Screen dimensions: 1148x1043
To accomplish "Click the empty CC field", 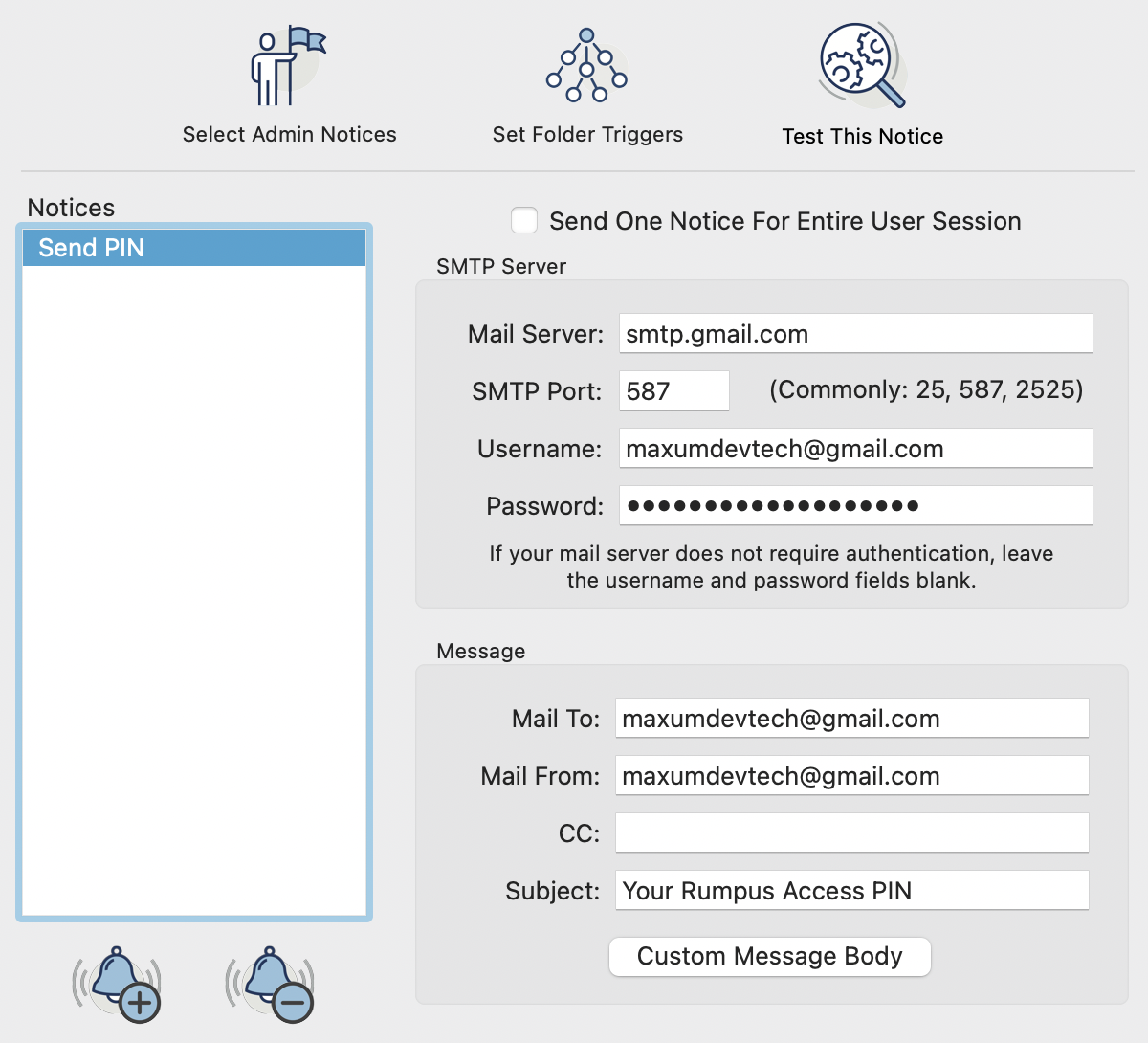I will (851, 833).
